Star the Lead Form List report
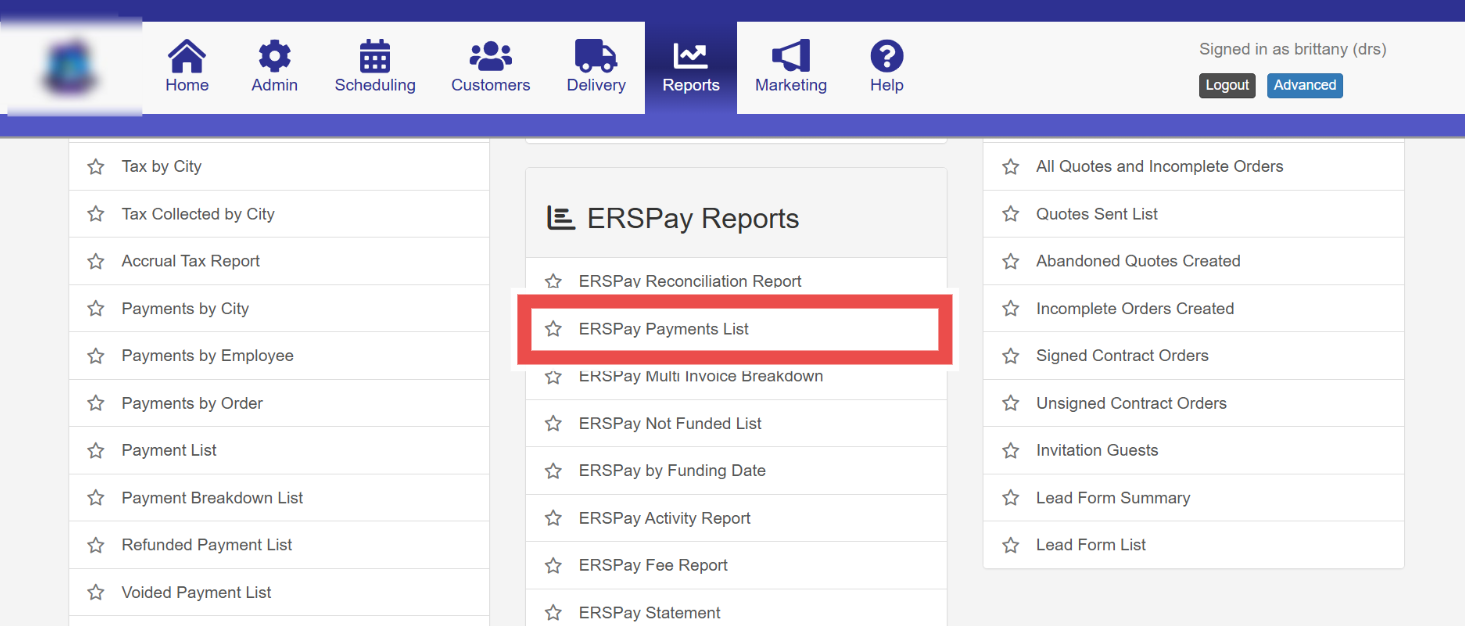 click(1011, 545)
